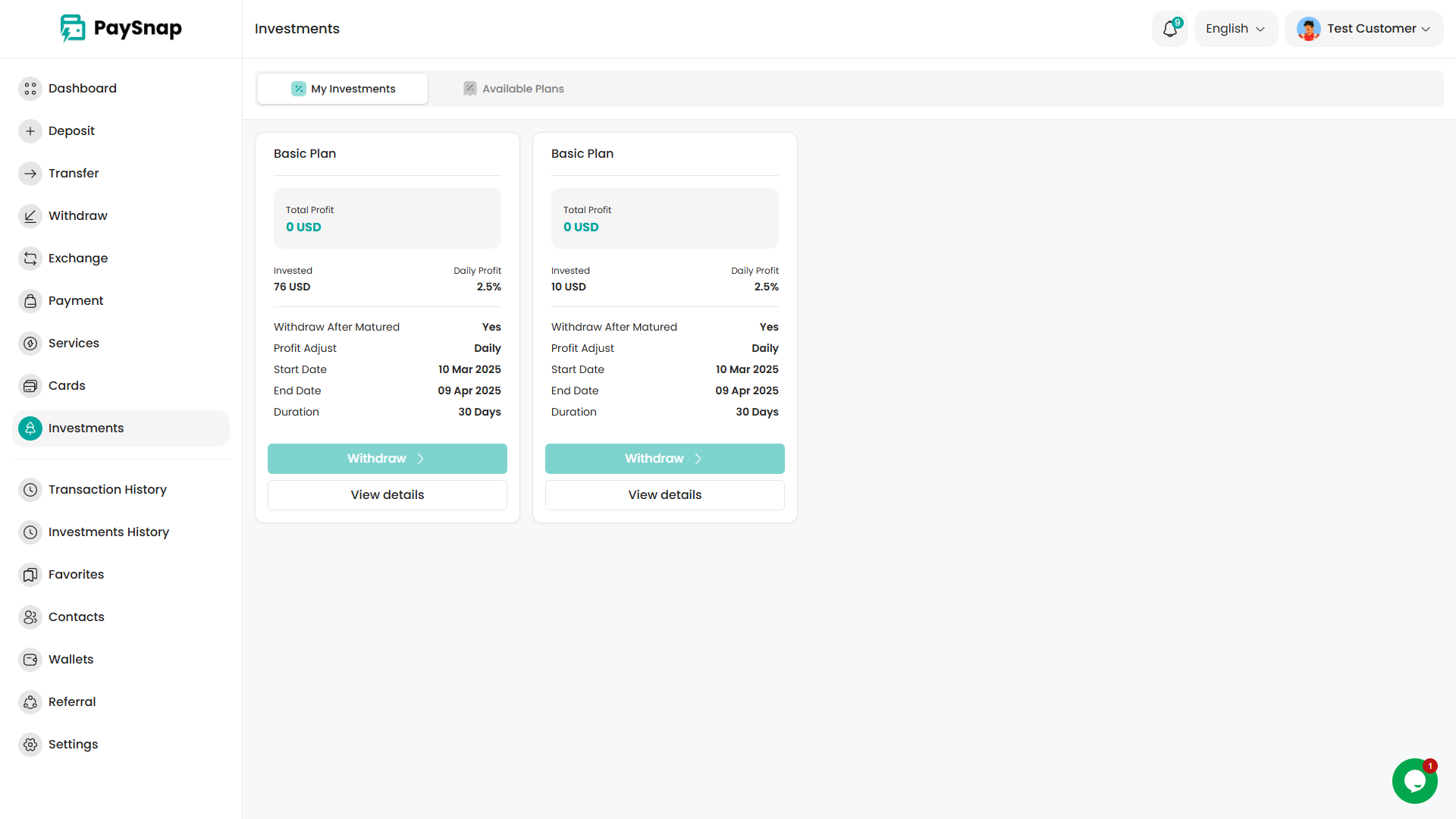Click the Favorites bookmark icon
This screenshot has width=1456, height=819.
(30, 575)
